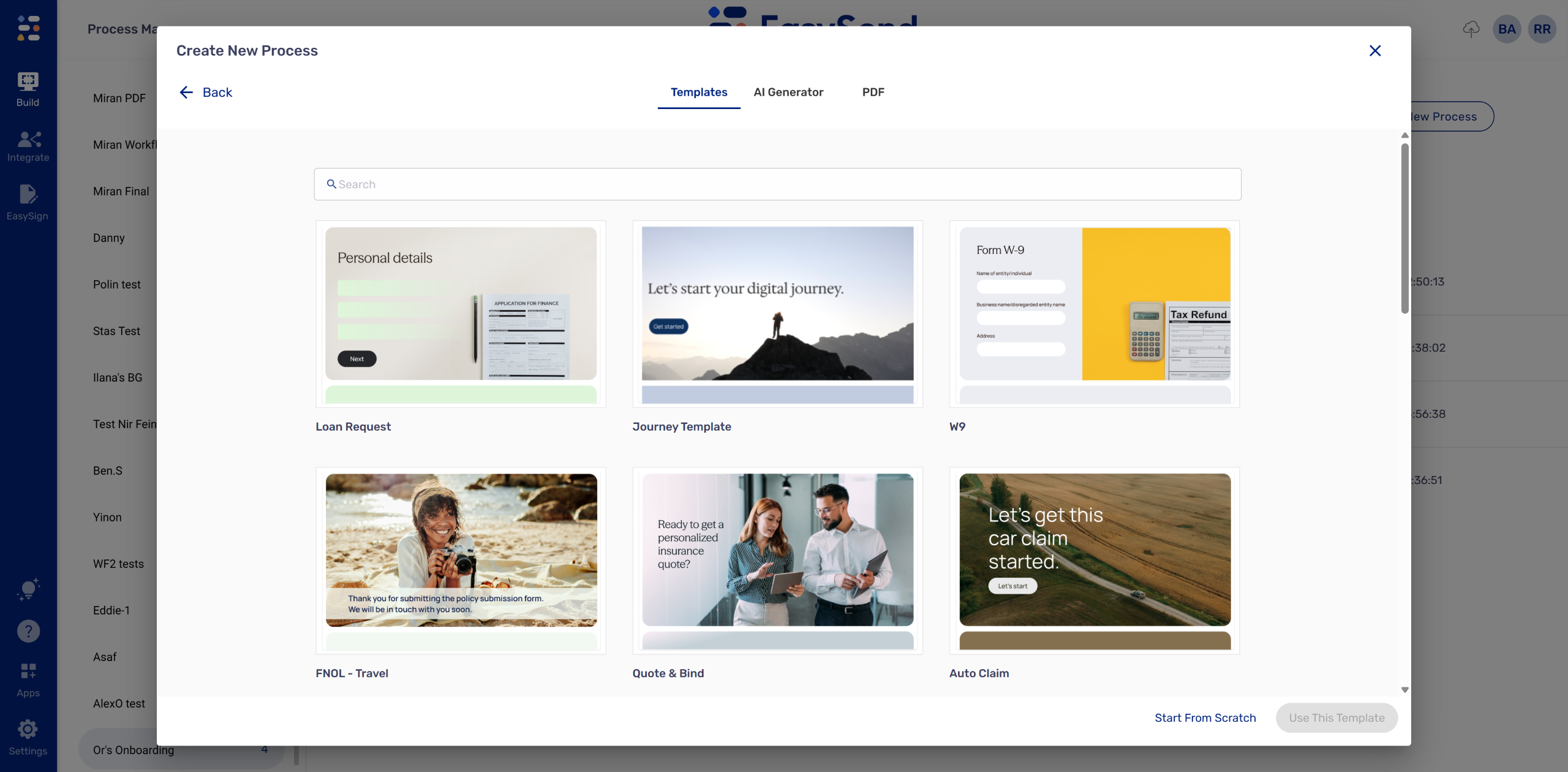The height and width of the screenshot is (772, 1568).
Task: Click the Back arrow link
Action: pos(205,93)
